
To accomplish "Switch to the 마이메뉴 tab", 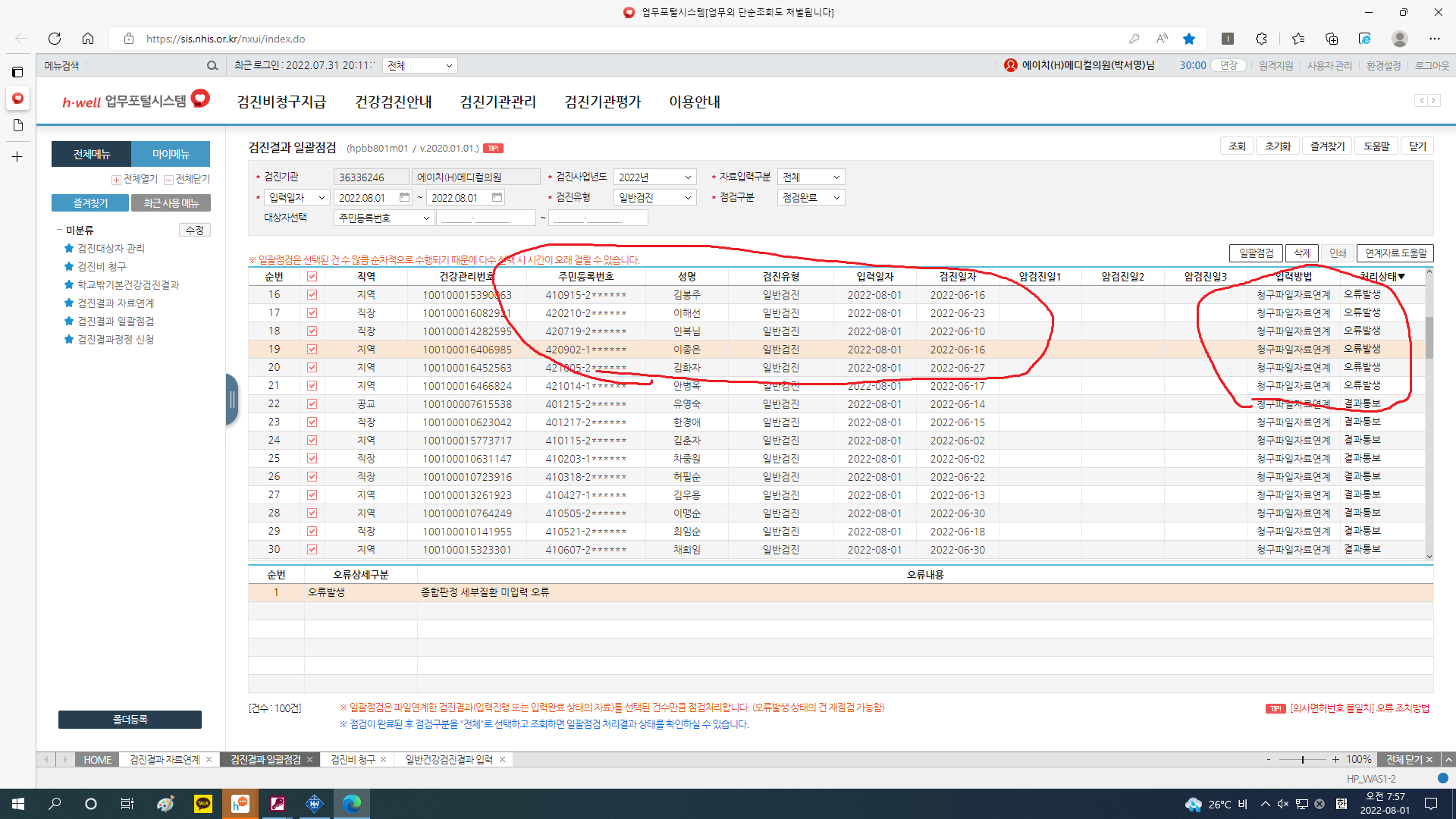I will [x=171, y=154].
